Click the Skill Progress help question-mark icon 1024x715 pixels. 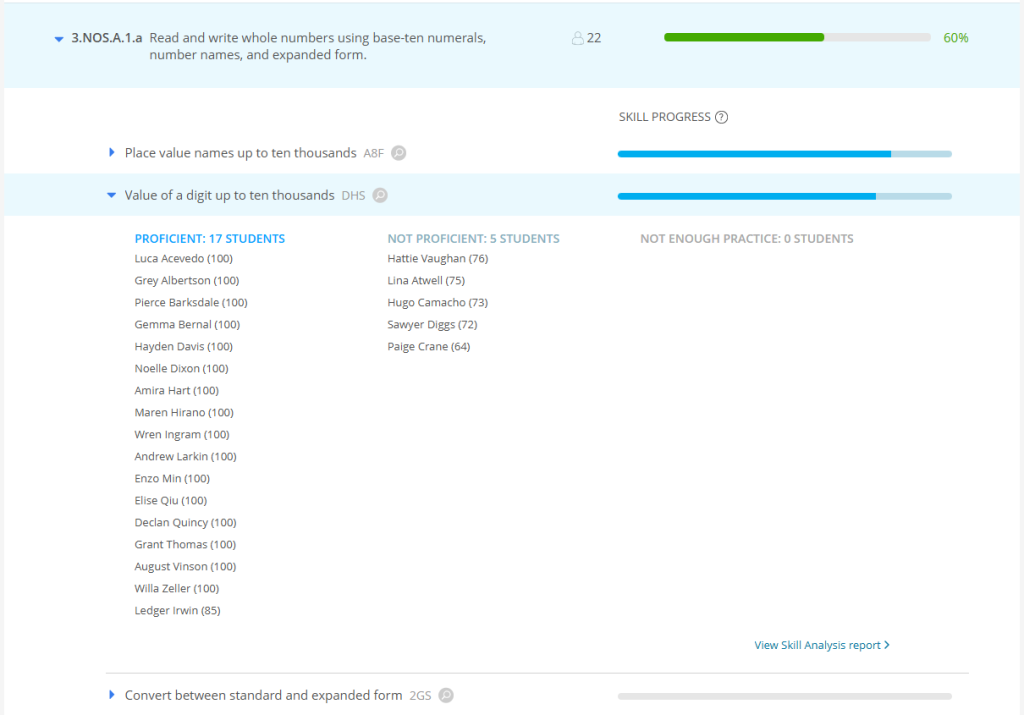click(x=721, y=117)
